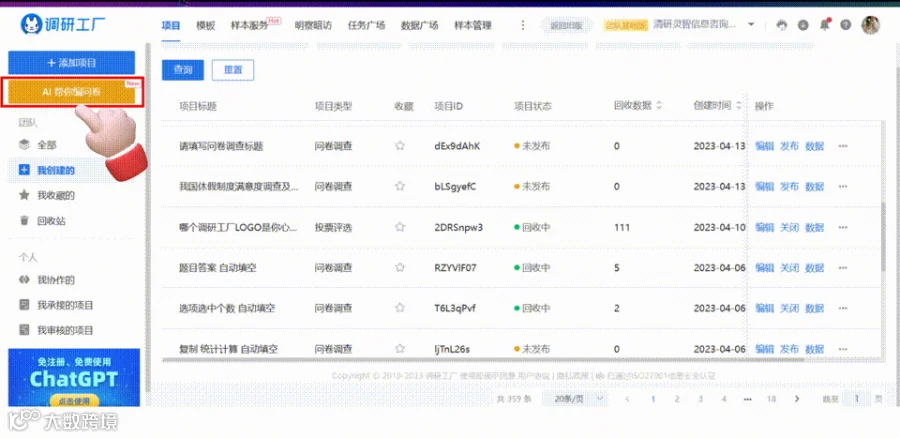Switch to the 模板 tab
900x438 pixels.
pyautogui.click(x=205, y=25)
